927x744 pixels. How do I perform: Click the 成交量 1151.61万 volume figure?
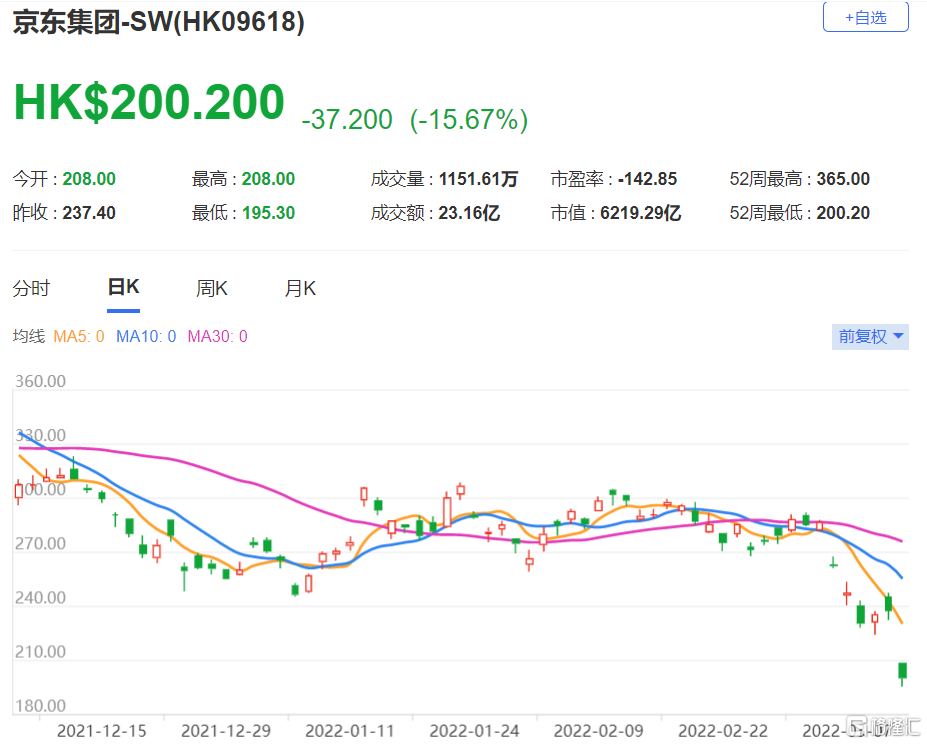pyautogui.click(x=479, y=180)
